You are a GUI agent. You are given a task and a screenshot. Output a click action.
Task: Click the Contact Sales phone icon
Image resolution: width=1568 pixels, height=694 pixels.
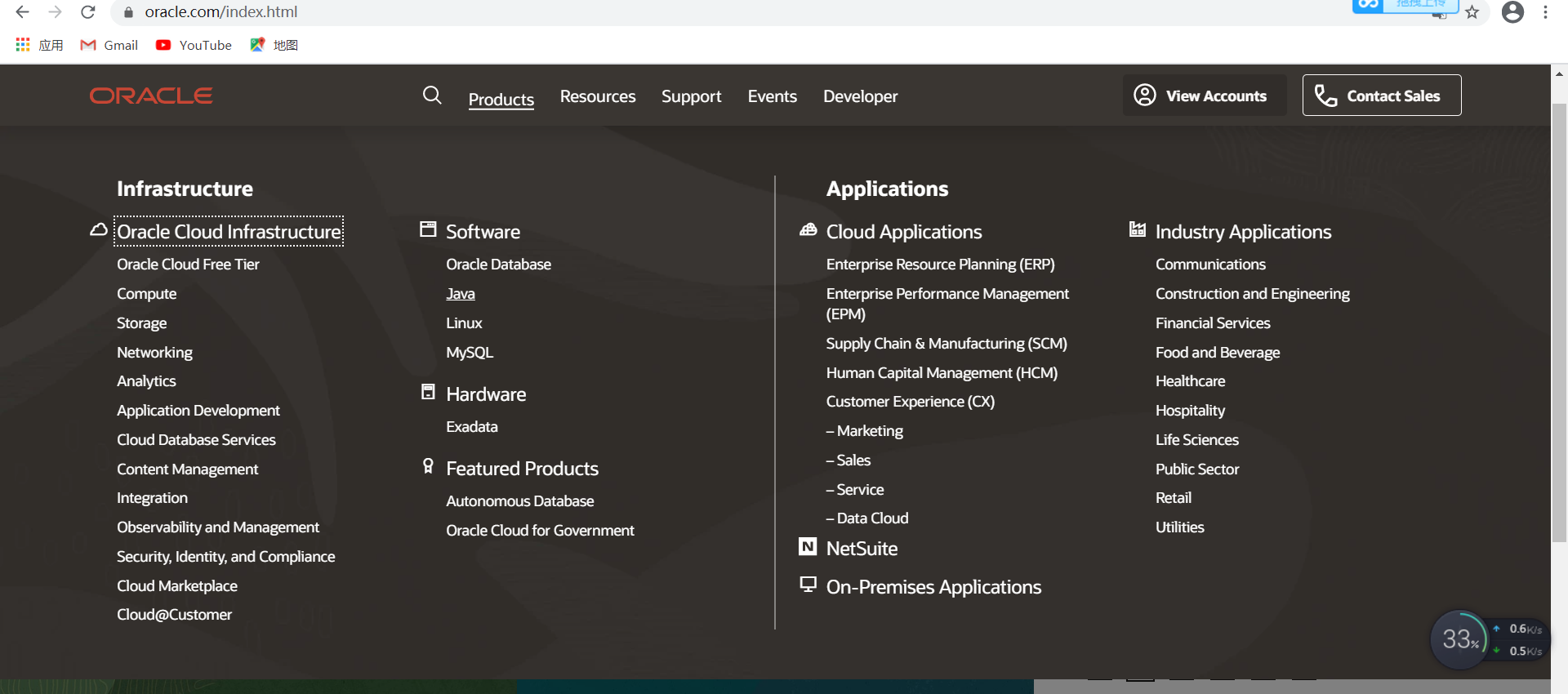(x=1325, y=96)
